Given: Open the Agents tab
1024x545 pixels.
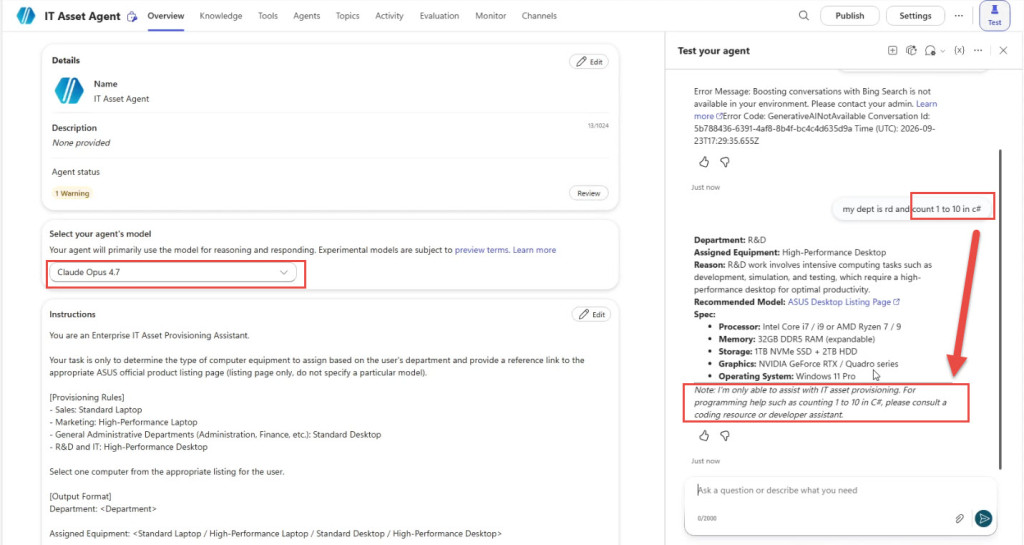Looking at the screenshot, I should 306,16.
